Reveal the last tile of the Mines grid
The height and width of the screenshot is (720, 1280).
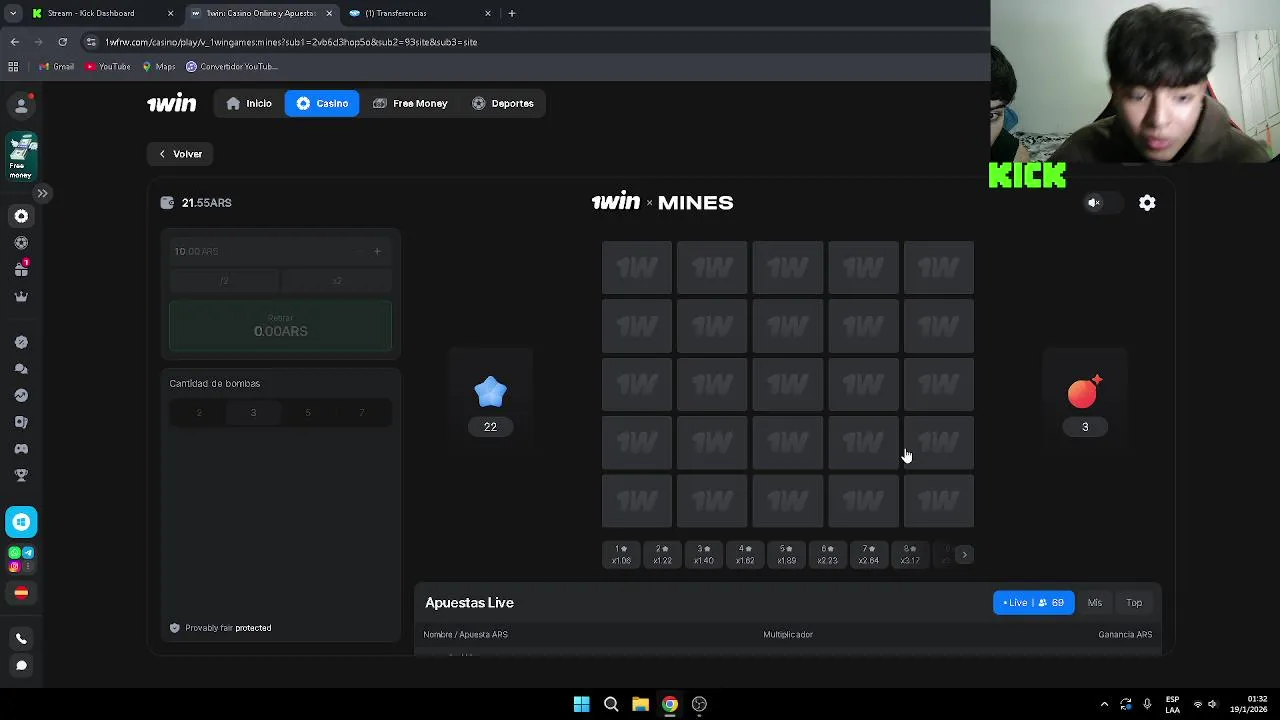pos(939,500)
